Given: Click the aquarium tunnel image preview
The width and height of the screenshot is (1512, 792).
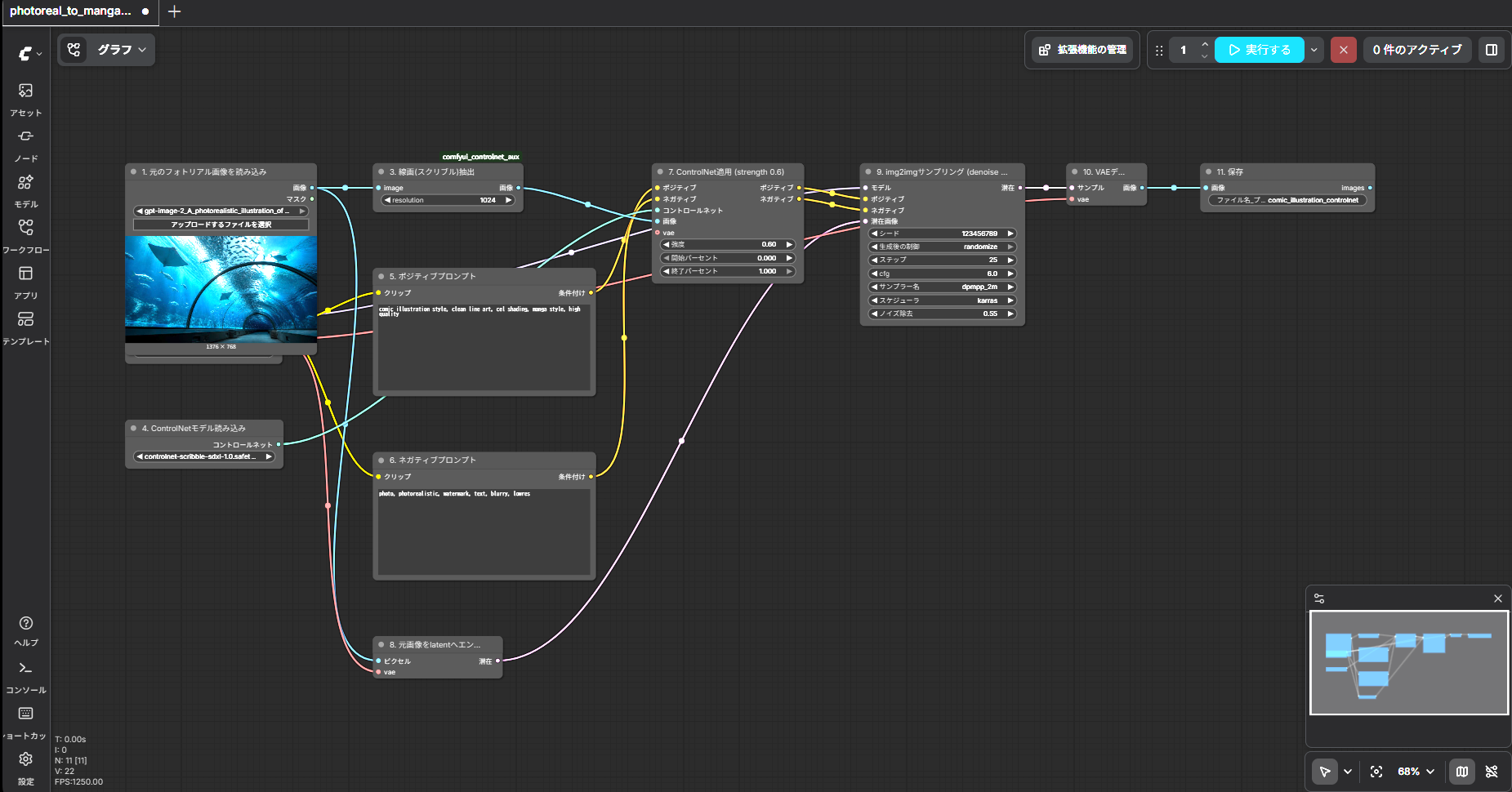Looking at the screenshot, I should (x=221, y=289).
